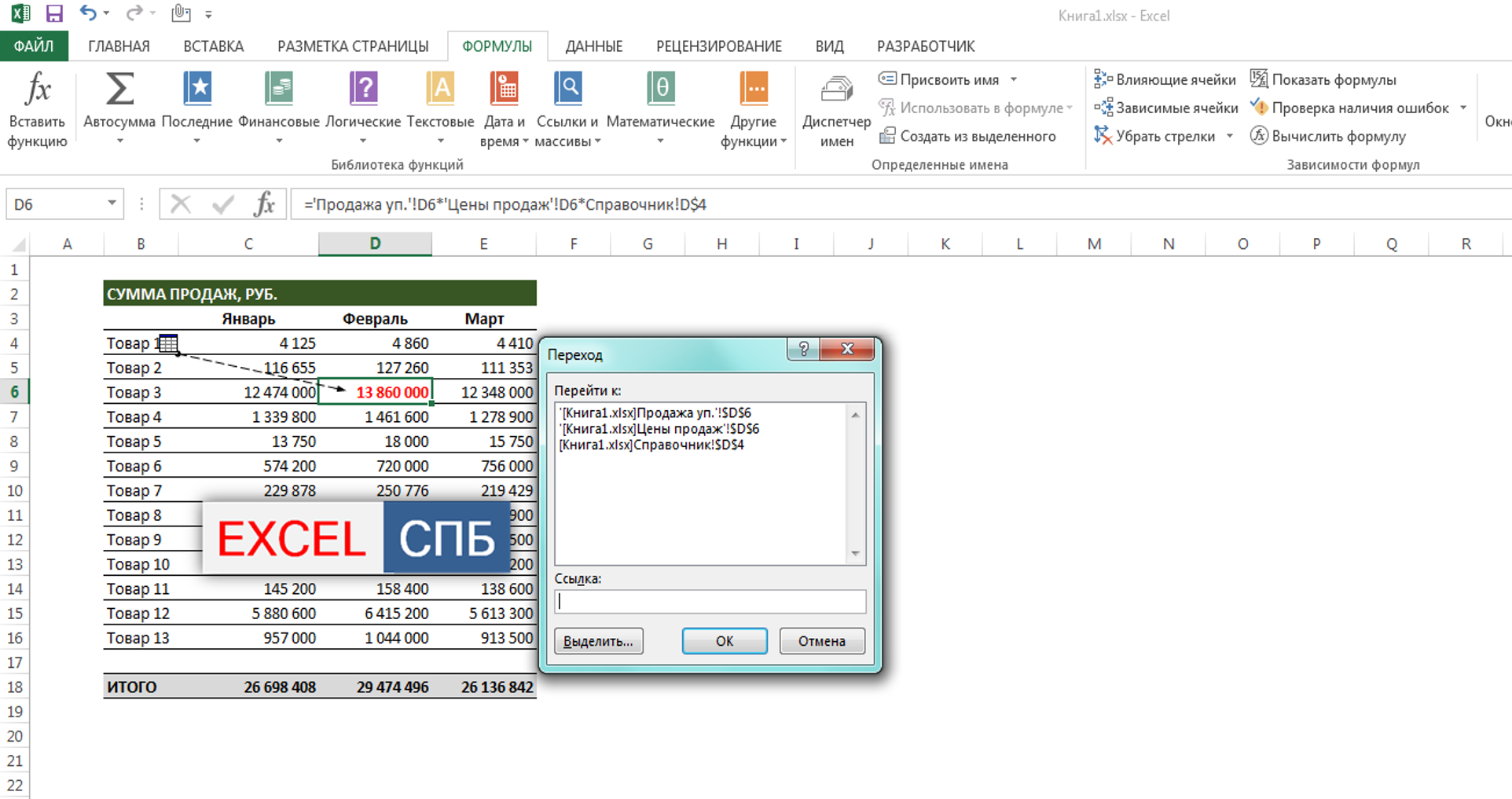This screenshot has width=1512, height=799.
Task: Expand the Error Checking dropdown arrow
Action: click(1463, 108)
